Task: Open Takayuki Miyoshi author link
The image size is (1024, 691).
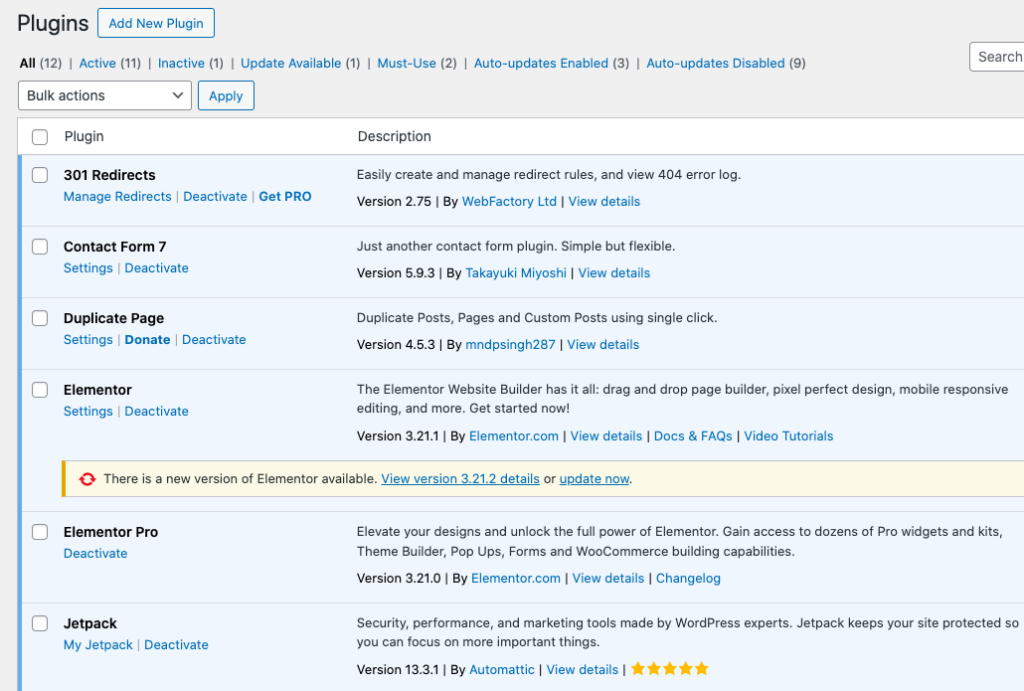Action: click(516, 273)
